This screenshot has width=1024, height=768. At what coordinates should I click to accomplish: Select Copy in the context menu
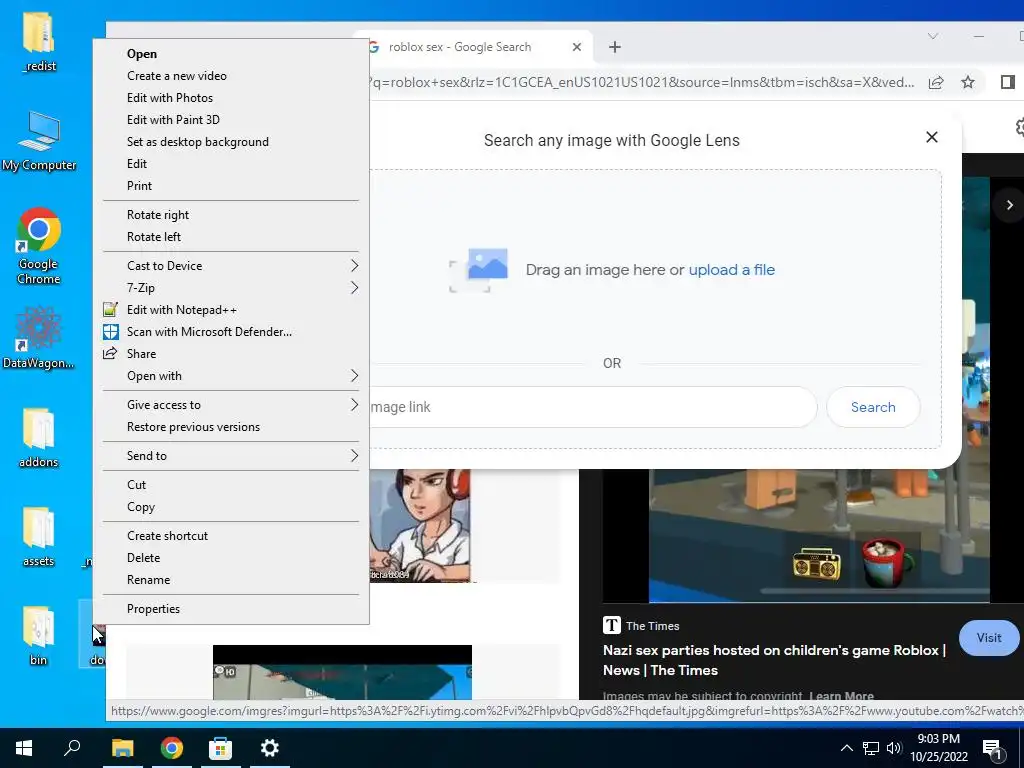pyautogui.click(x=231, y=507)
